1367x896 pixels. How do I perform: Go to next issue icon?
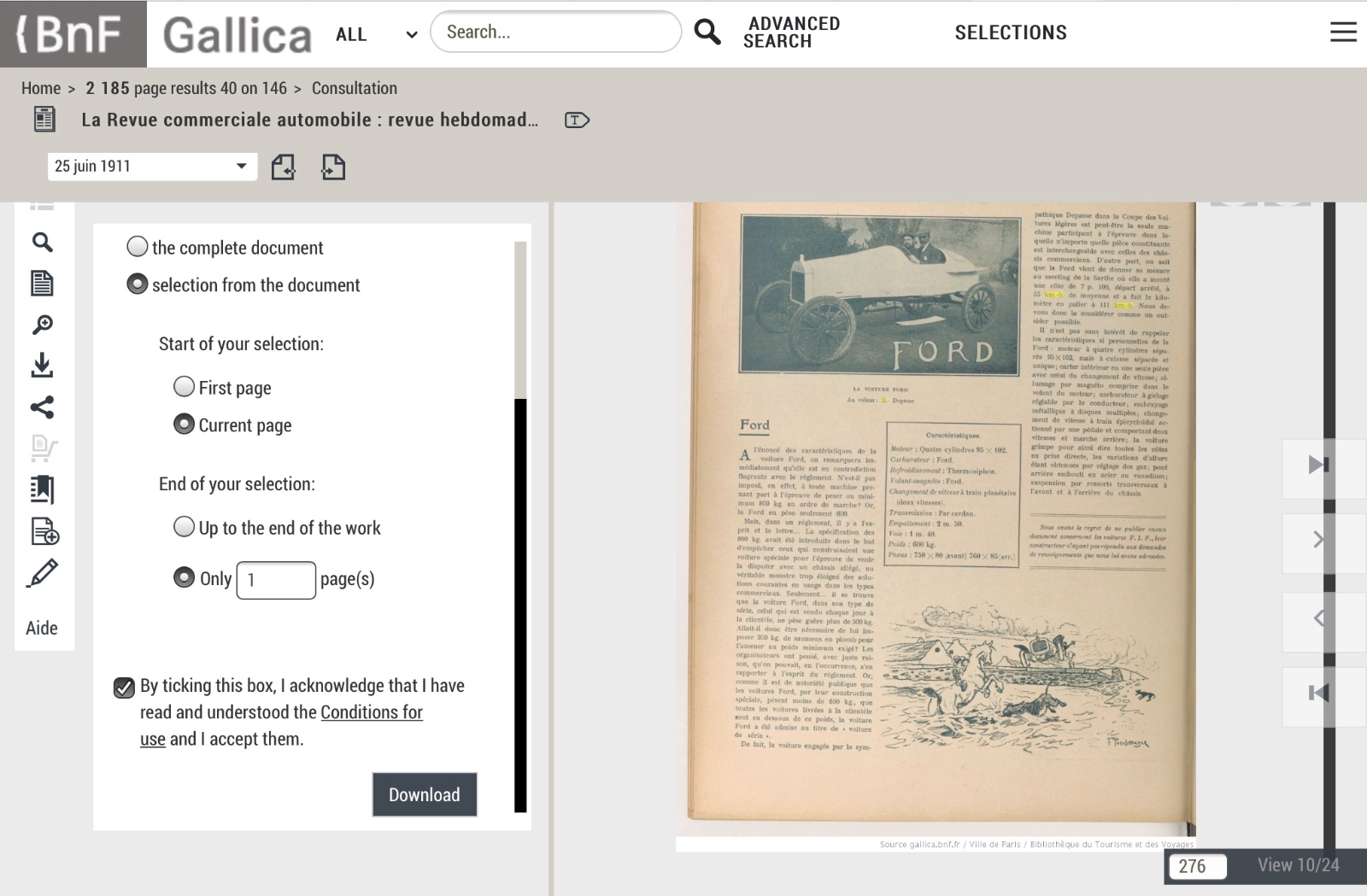click(333, 167)
